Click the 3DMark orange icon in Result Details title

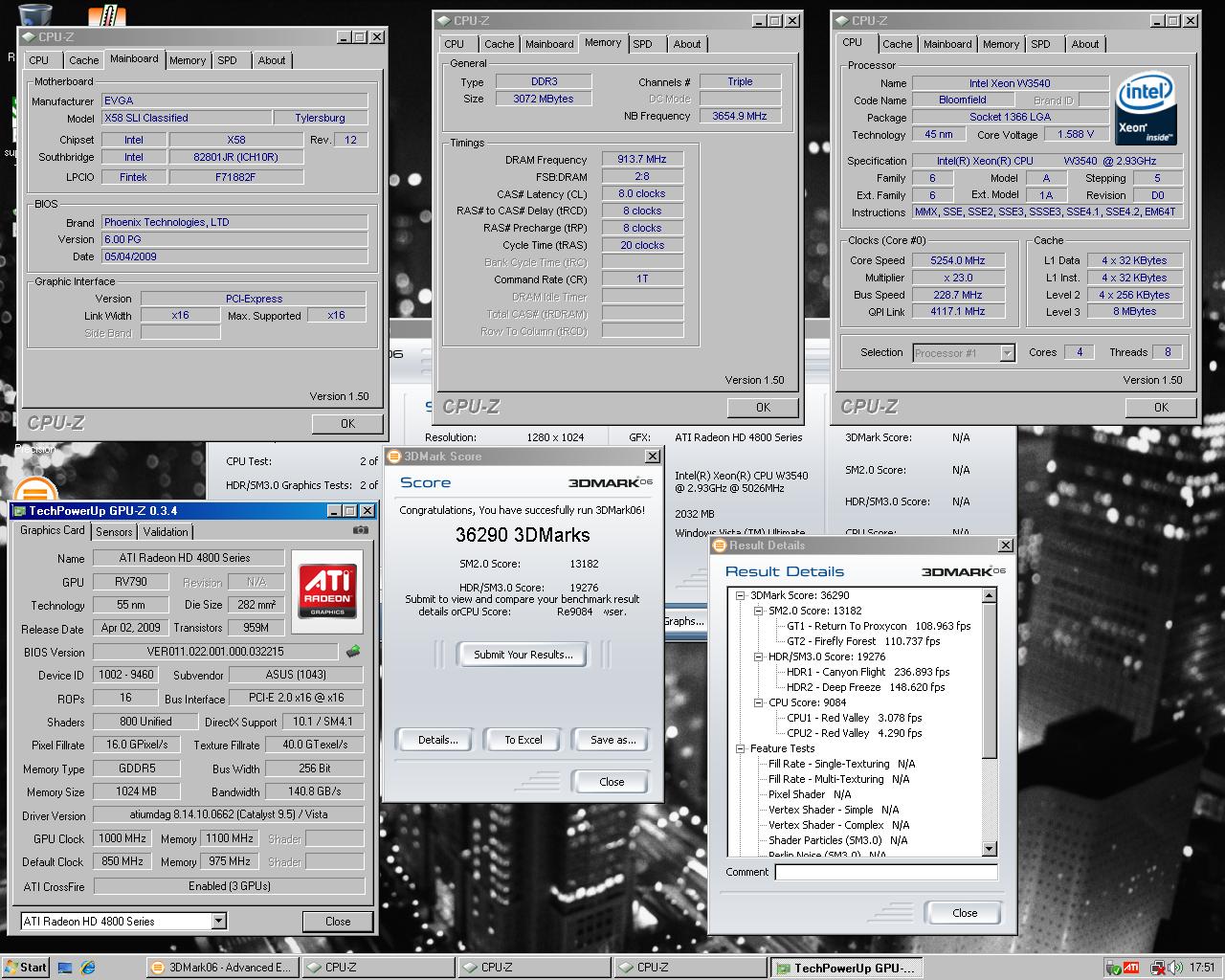[x=720, y=546]
